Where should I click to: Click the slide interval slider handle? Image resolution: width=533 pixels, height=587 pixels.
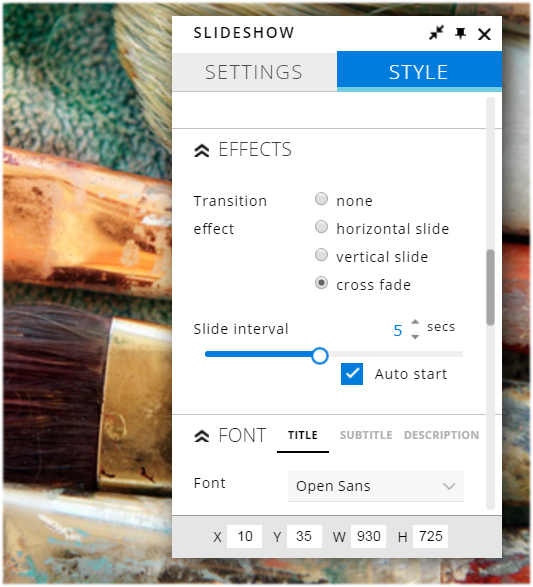[x=320, y=356]
